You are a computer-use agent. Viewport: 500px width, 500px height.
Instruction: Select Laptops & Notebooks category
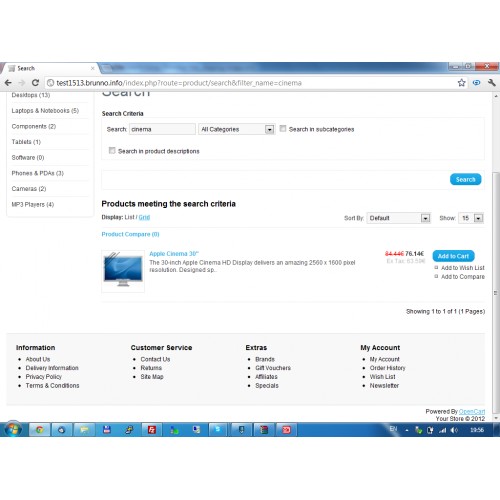[x=45, y=111]
